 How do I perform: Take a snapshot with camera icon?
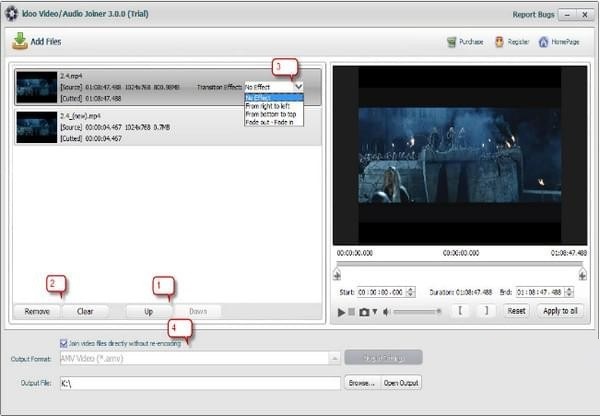coord(364,312)
